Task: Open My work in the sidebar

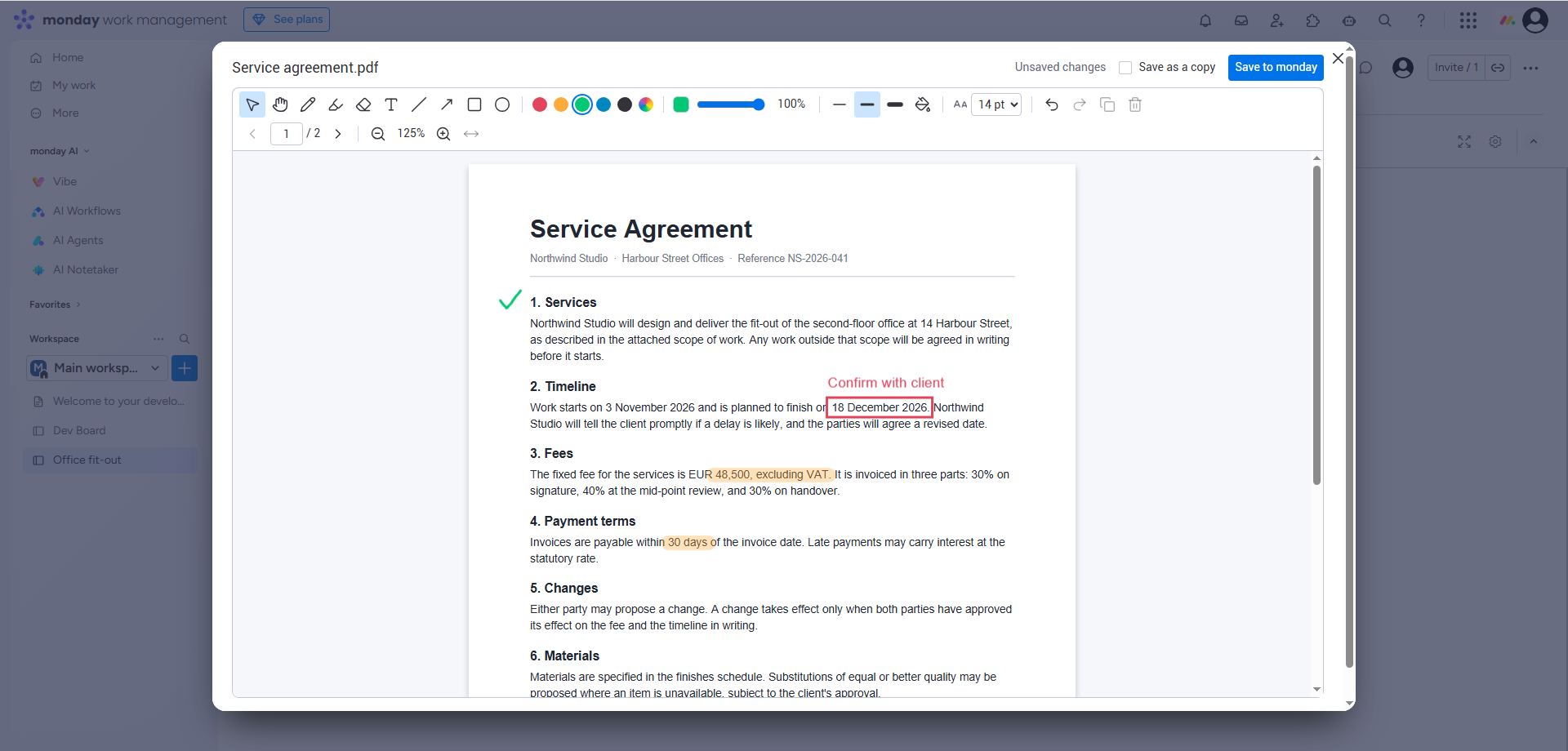Action: tap(73, 86)
